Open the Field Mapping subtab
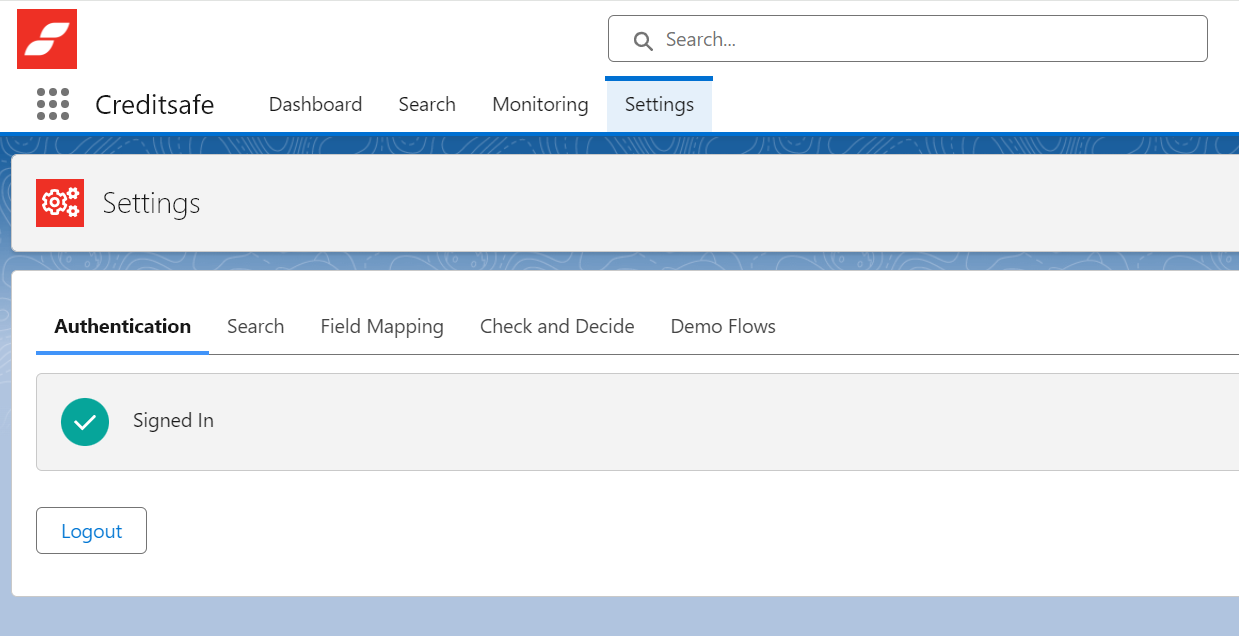 coord(382,326)
